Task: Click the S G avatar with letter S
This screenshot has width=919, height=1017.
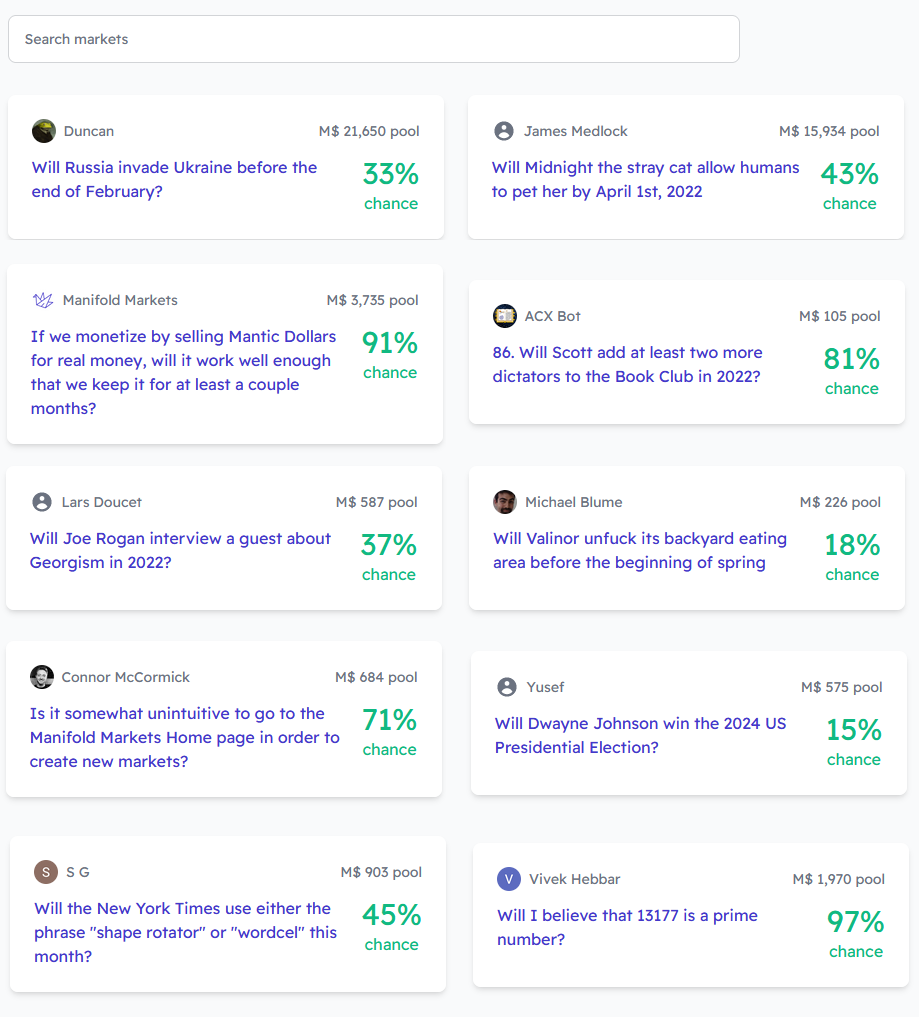Action: click(46, 872)
